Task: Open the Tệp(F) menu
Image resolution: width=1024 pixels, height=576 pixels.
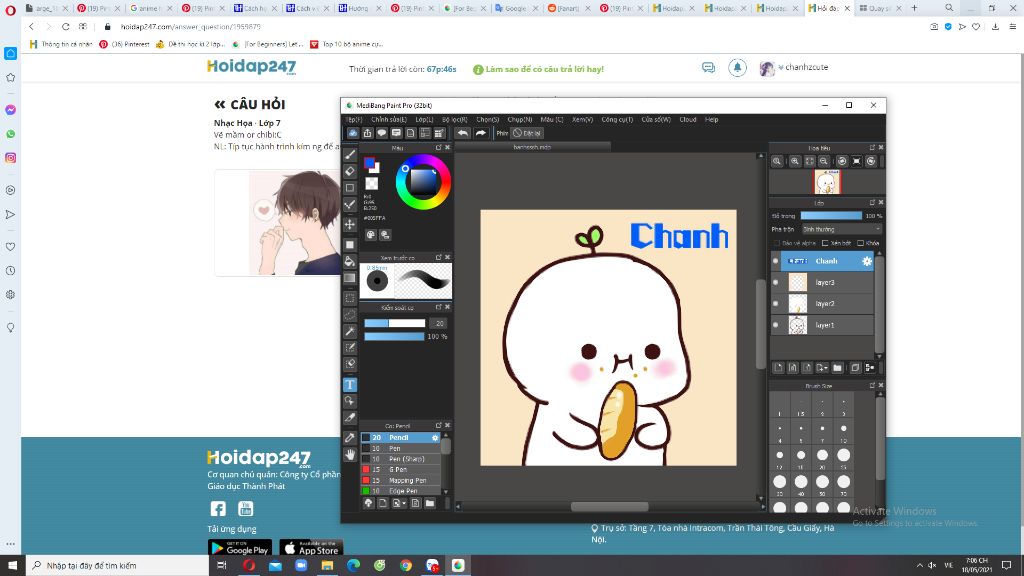Action: (x=353, y=120)
